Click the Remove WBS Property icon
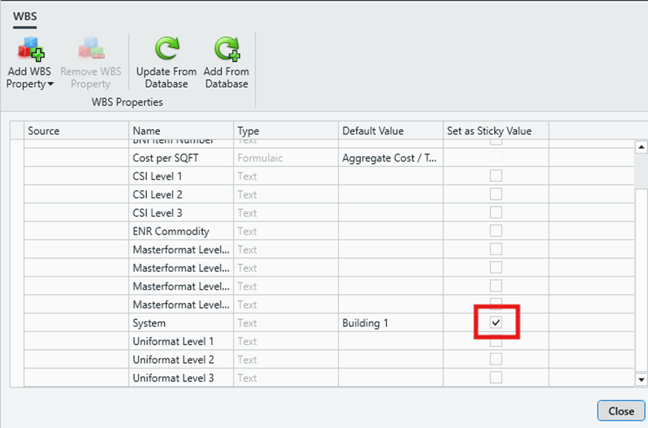This screenshot has height=428, width=648. (92, 51)
